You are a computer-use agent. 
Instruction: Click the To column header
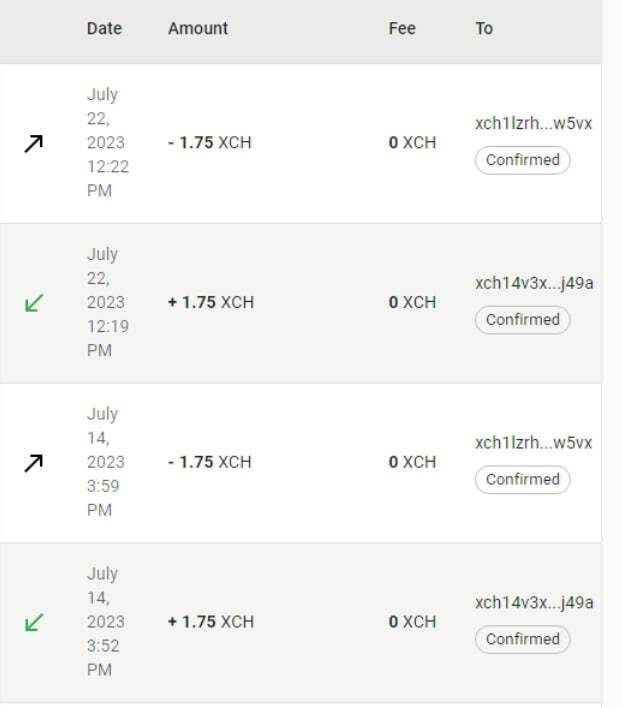click(x=484, y=28)
